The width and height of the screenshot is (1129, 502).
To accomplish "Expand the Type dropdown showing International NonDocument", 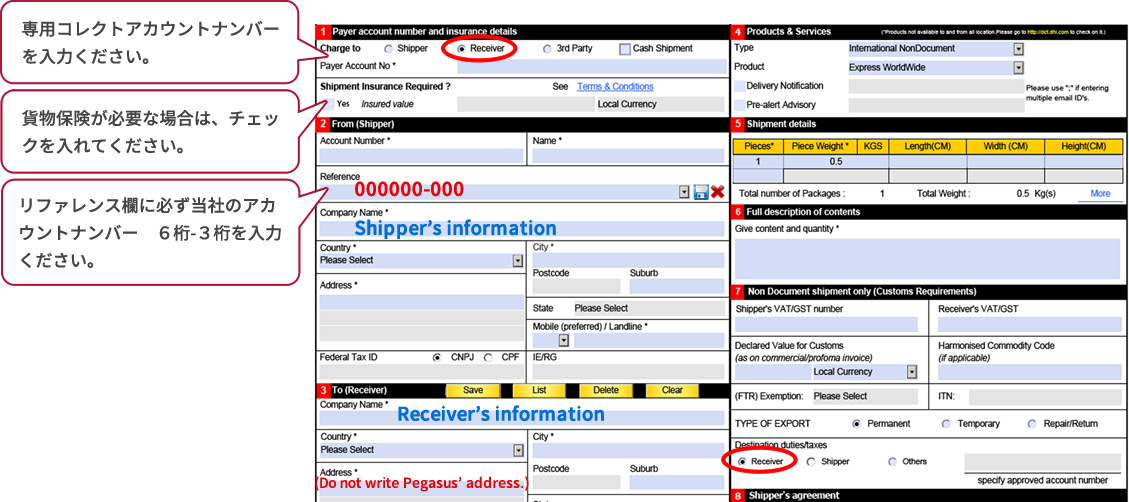I will 1018,49.
